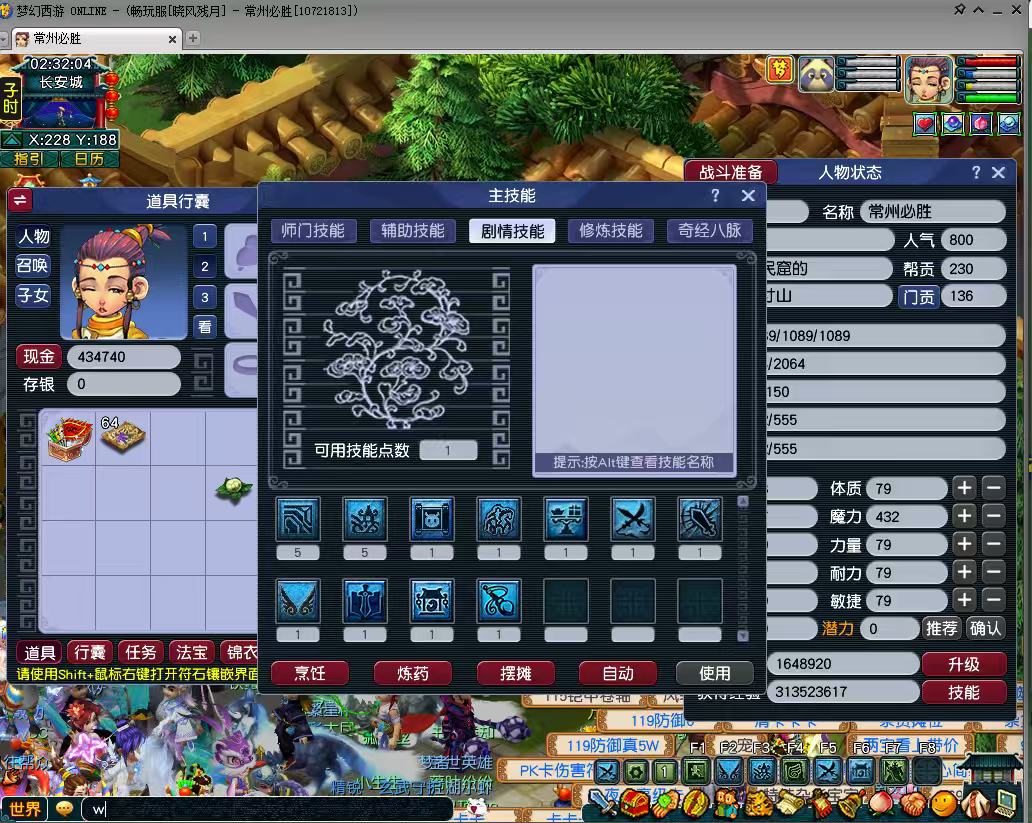Click the 技能 button in character status
The width and height of the screenshot is (1032, 823).
[x=964, y=692]
